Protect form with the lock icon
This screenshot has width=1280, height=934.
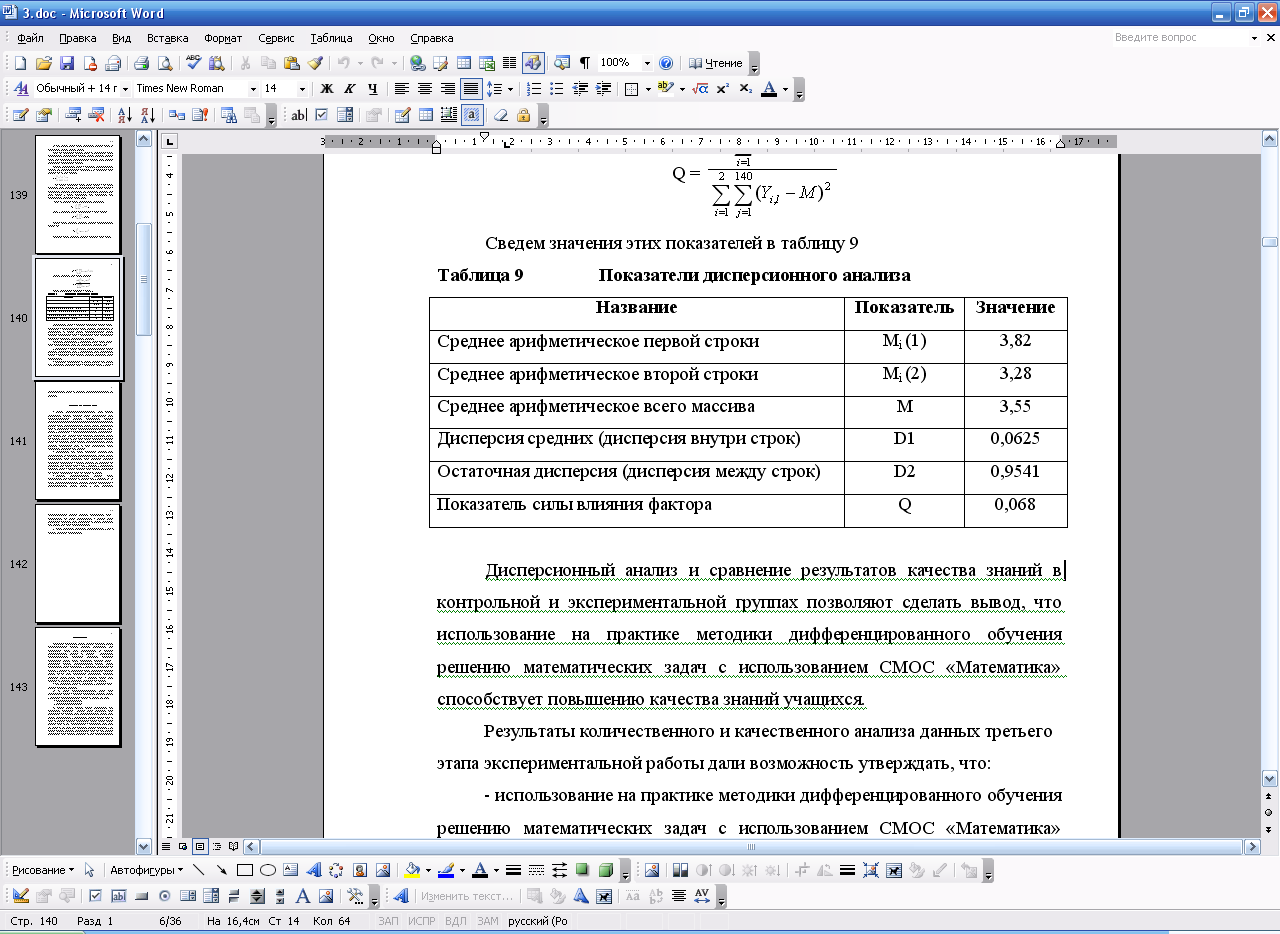[523, 114]
